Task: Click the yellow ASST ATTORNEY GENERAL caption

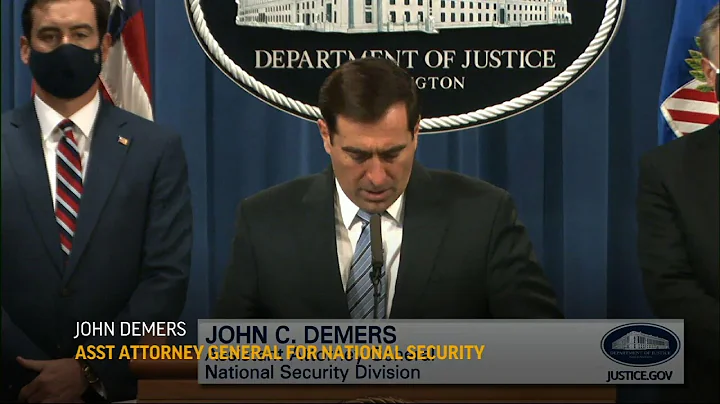Action: pyautogui.click(x=280, y=353)
